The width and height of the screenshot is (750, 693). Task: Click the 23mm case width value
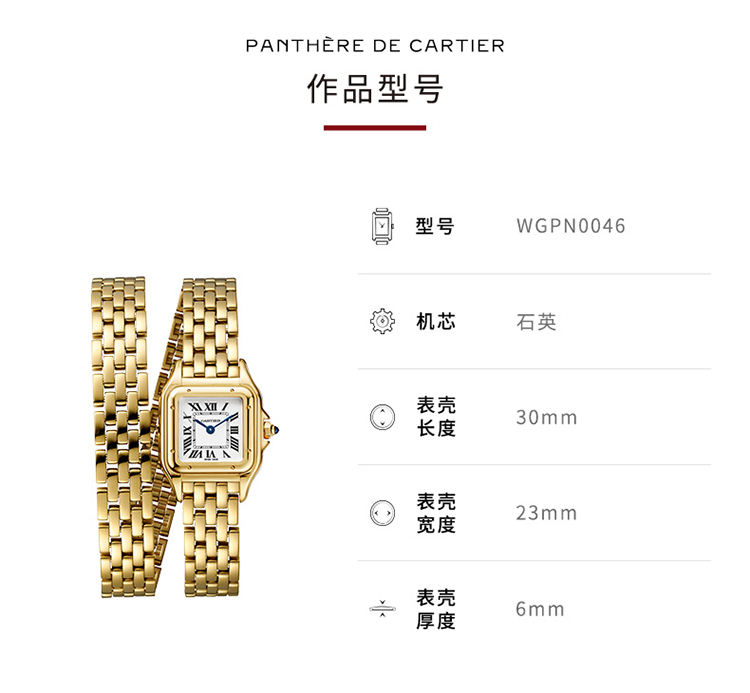click(547, 513)
